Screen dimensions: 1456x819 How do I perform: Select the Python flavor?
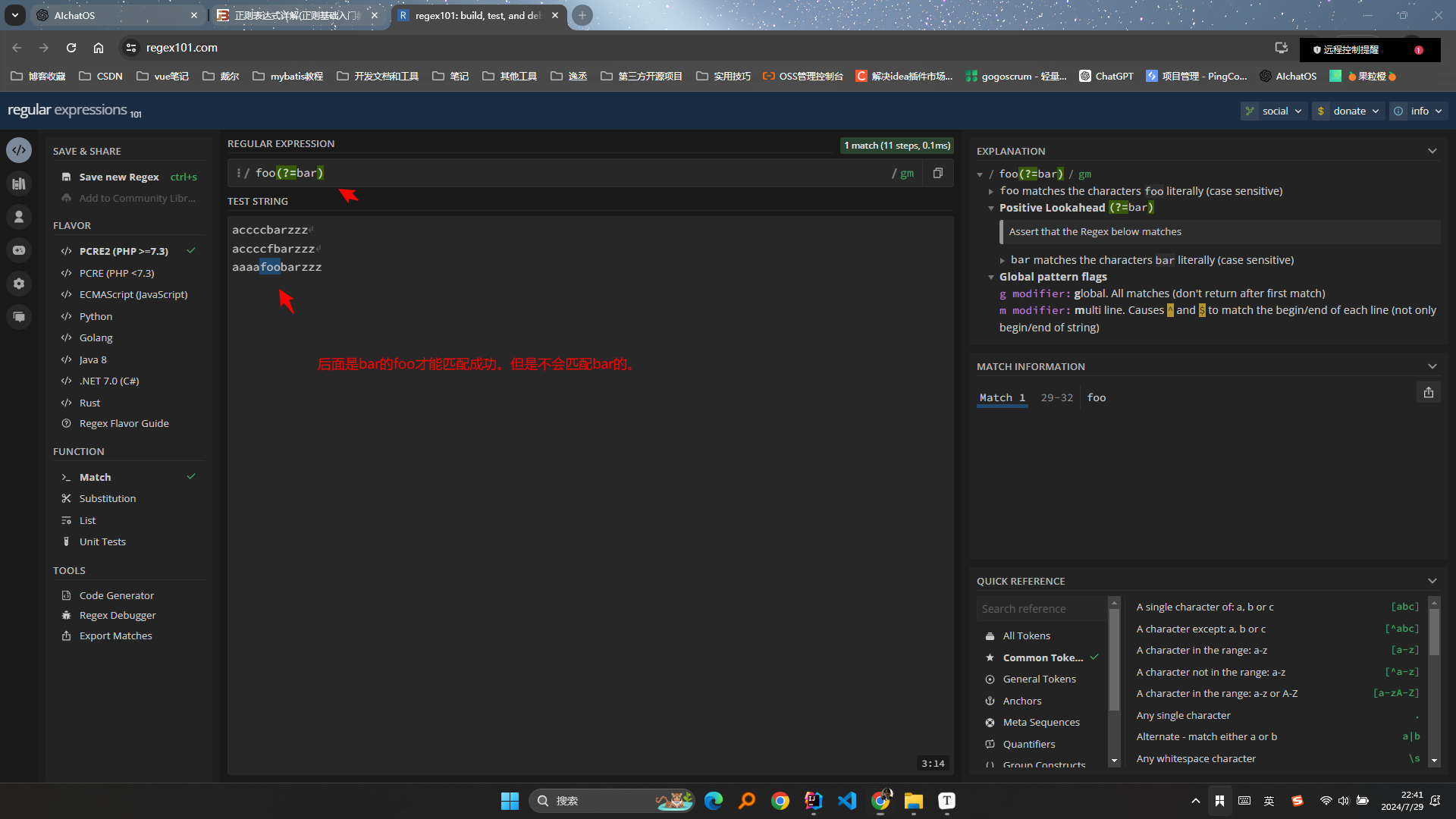[96, 316]
